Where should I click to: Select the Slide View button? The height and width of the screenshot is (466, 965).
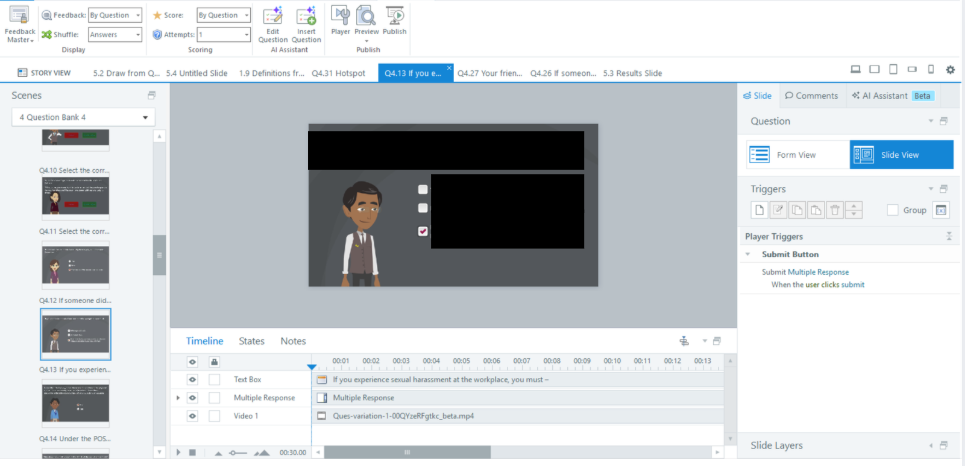pyautogui.click(x=902, y=155)
